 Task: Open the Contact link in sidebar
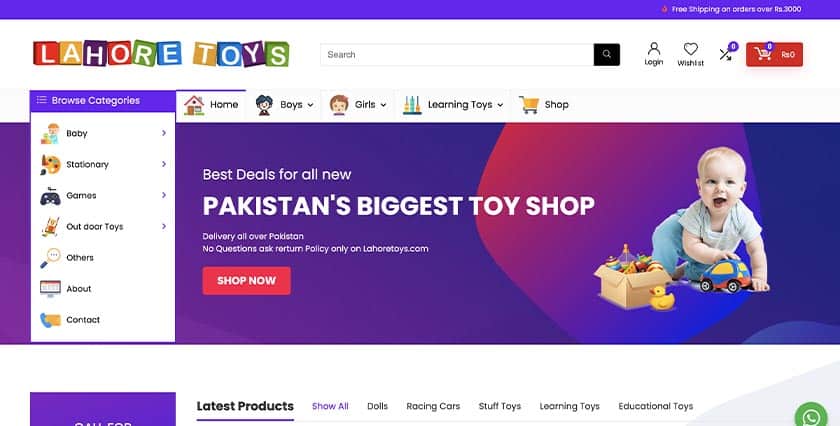[x=83, y=320]
